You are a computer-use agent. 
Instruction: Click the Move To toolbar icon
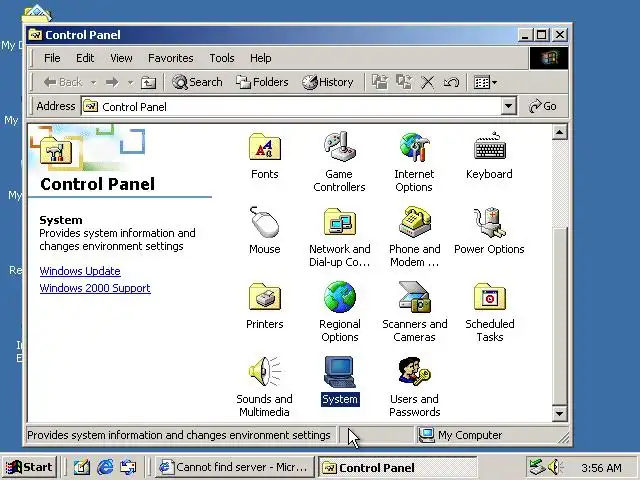(380, 82)
